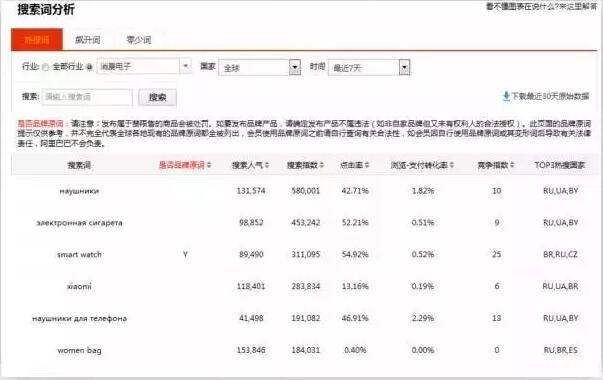Click the download icon for 30-day raw data
The image size is (603, 380).
[506, 96]
